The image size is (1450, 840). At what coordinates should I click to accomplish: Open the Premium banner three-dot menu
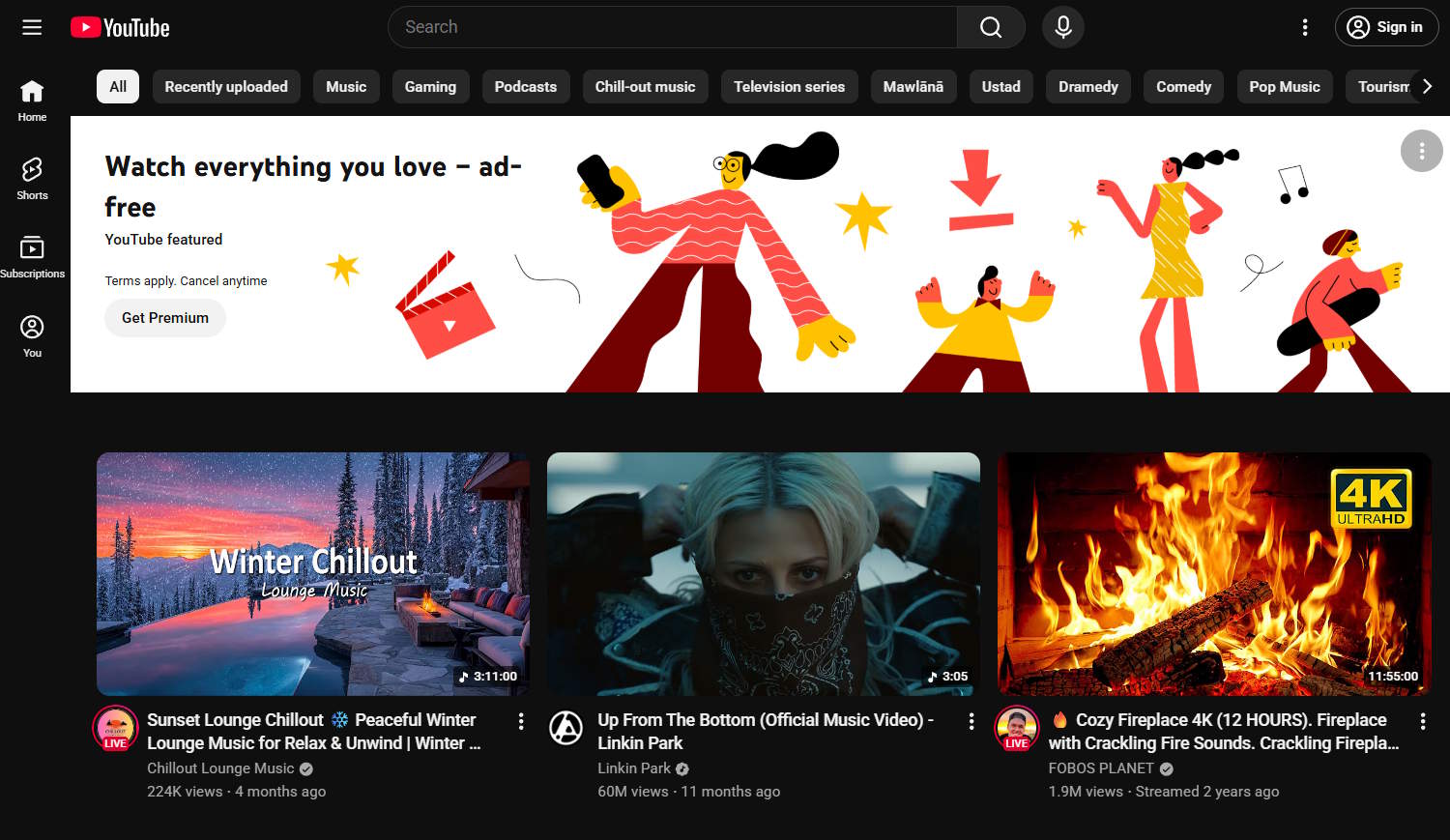1422,151
